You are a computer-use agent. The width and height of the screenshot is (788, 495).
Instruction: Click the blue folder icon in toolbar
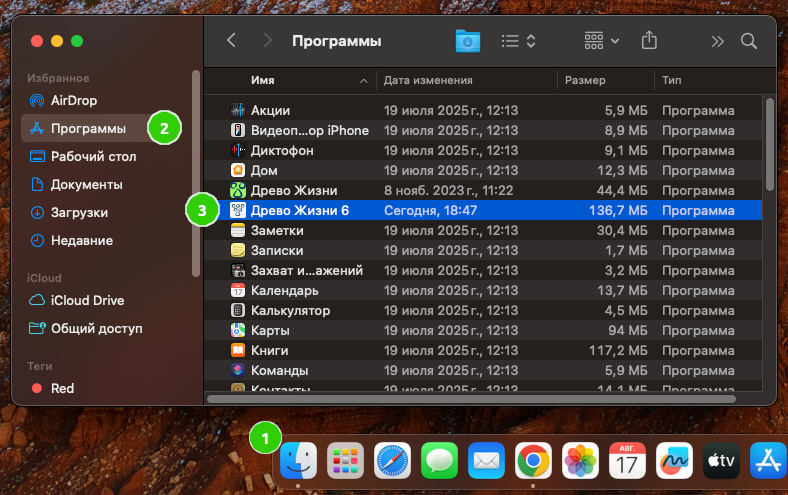coord(467,41)
